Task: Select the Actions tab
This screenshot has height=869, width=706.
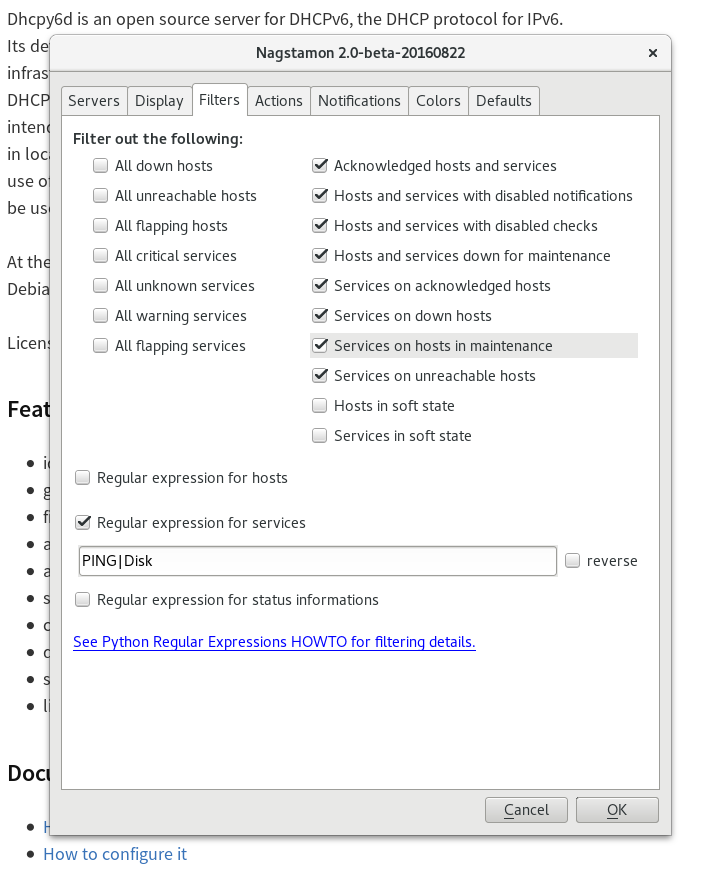Action: click(x=278, y=101)
